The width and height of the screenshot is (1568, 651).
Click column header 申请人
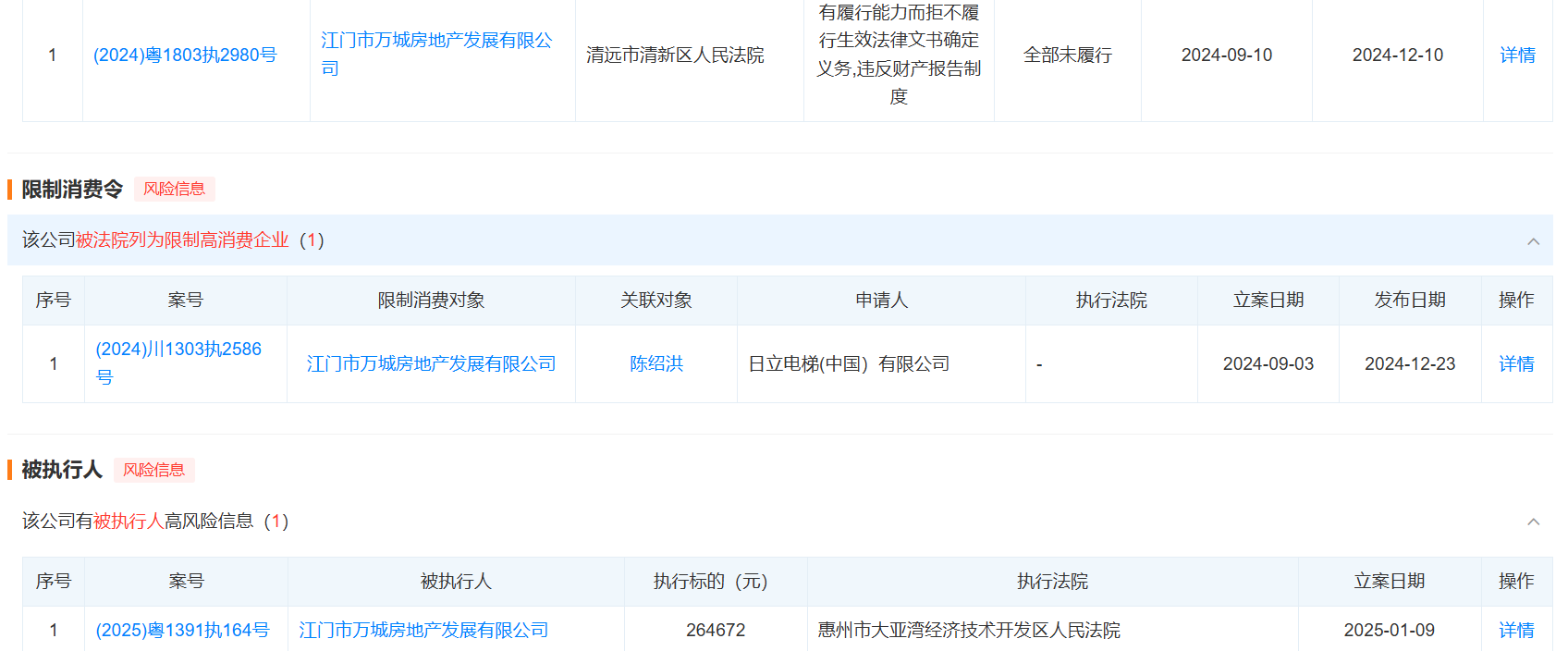click(882, 301)
